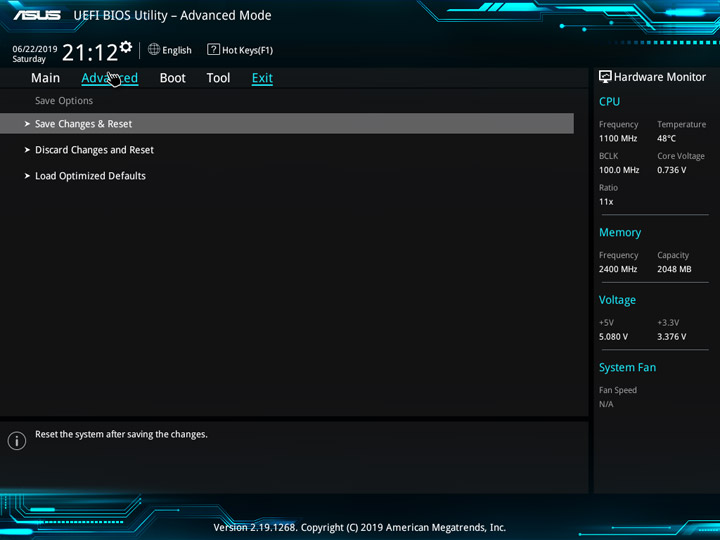This screenshot has width=720, height=540.
Task: Click the Core Voltage label
Action: tap(681, 156)
